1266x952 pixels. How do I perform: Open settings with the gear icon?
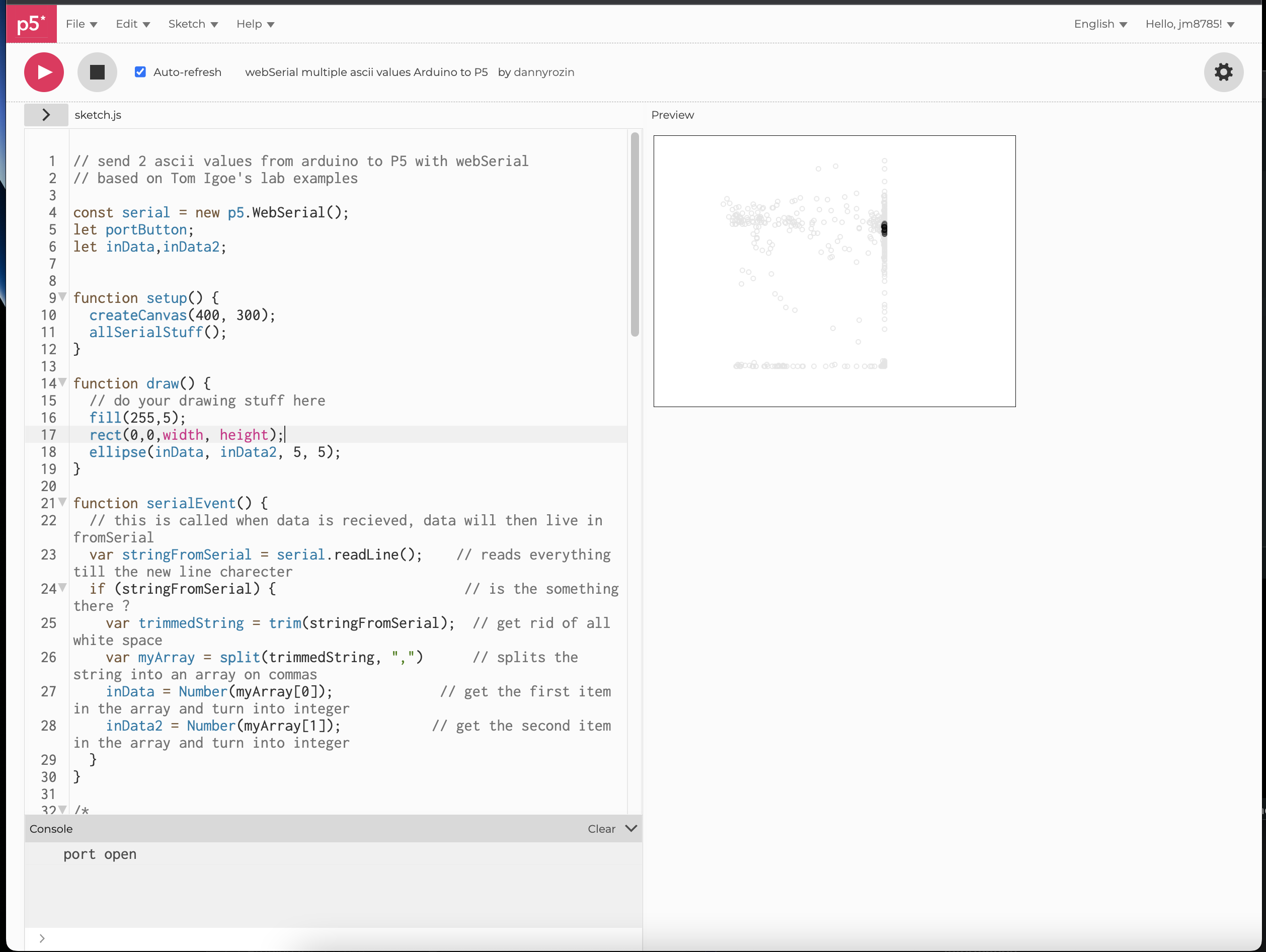(x=1223, y=72)
